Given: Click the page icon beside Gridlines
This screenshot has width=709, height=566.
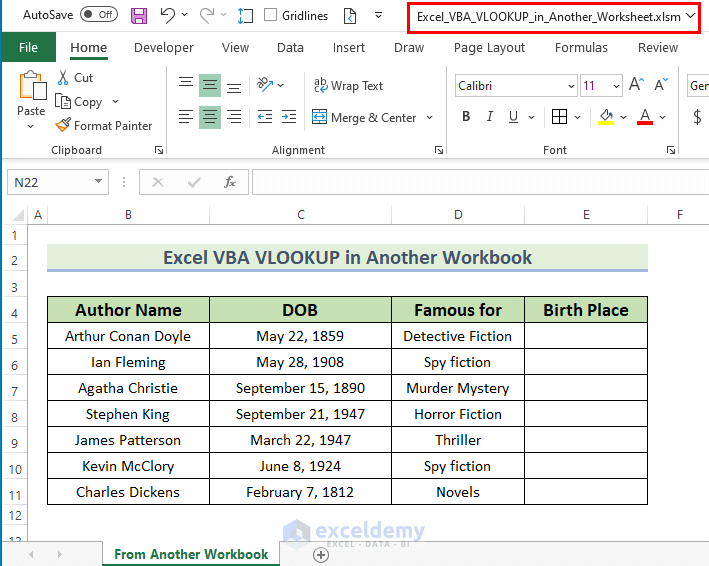Looking at the screenshot, I should coord(350,16).
